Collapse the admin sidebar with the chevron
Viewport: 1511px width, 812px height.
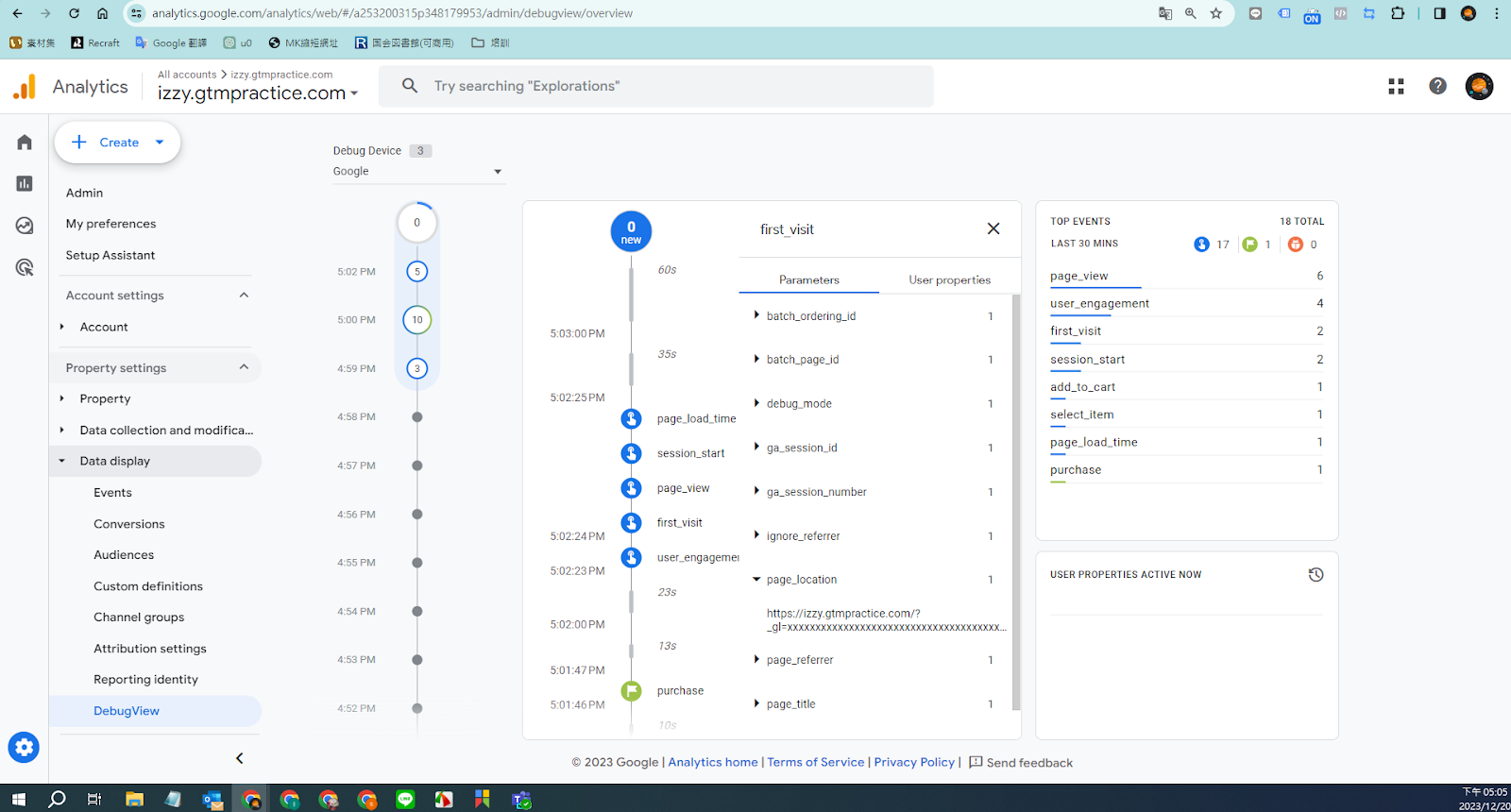[240, 758]
